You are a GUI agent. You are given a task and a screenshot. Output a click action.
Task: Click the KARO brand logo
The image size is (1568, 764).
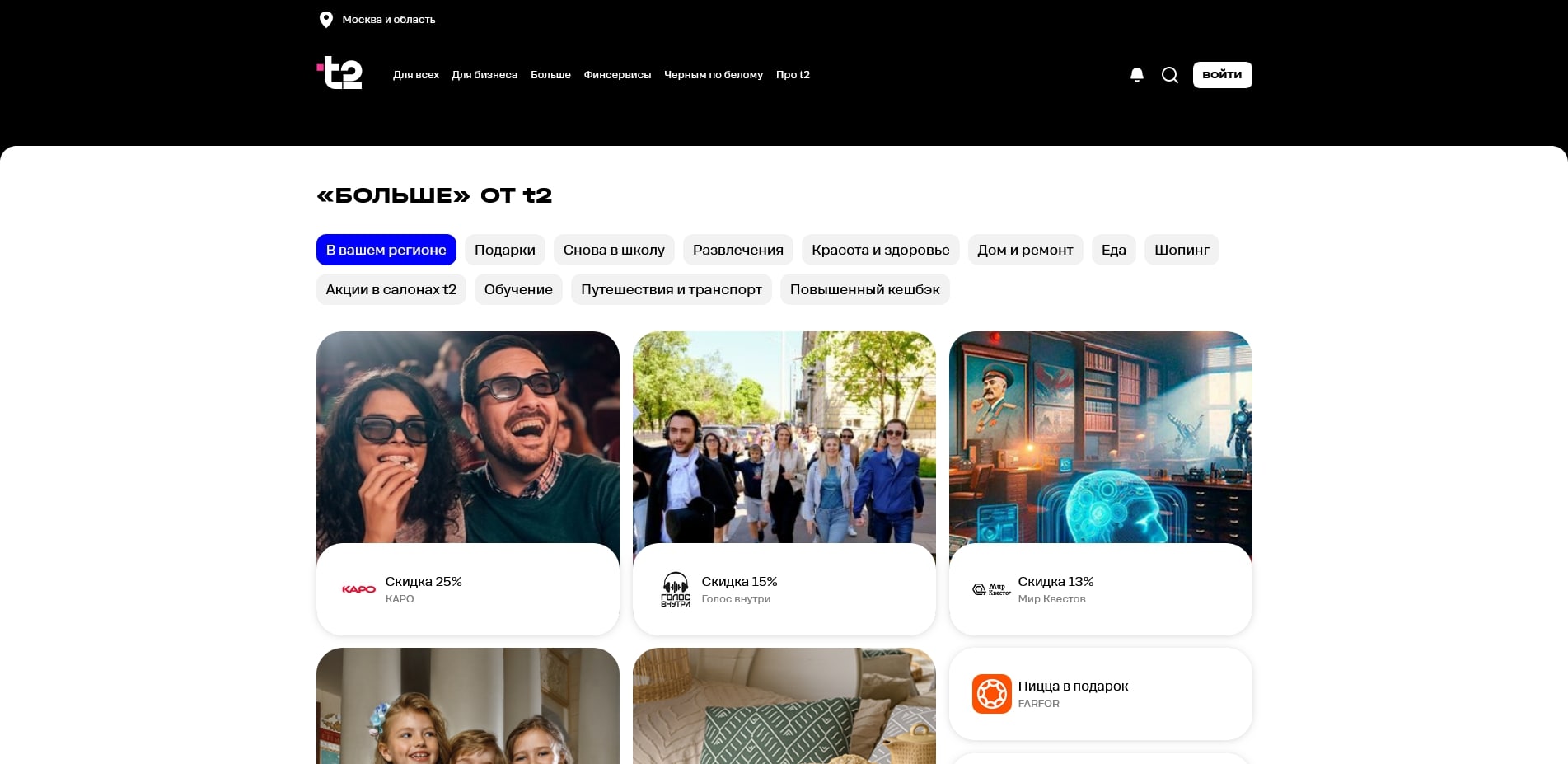click(358, 589)
